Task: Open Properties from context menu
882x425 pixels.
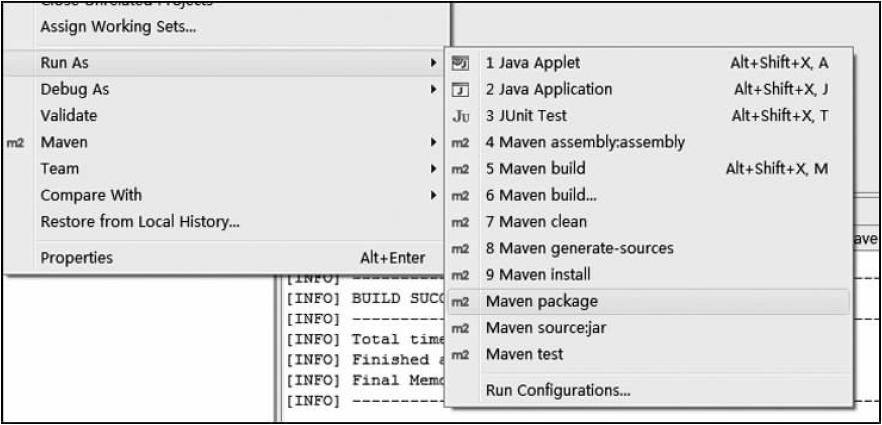Action: point(76,258)
